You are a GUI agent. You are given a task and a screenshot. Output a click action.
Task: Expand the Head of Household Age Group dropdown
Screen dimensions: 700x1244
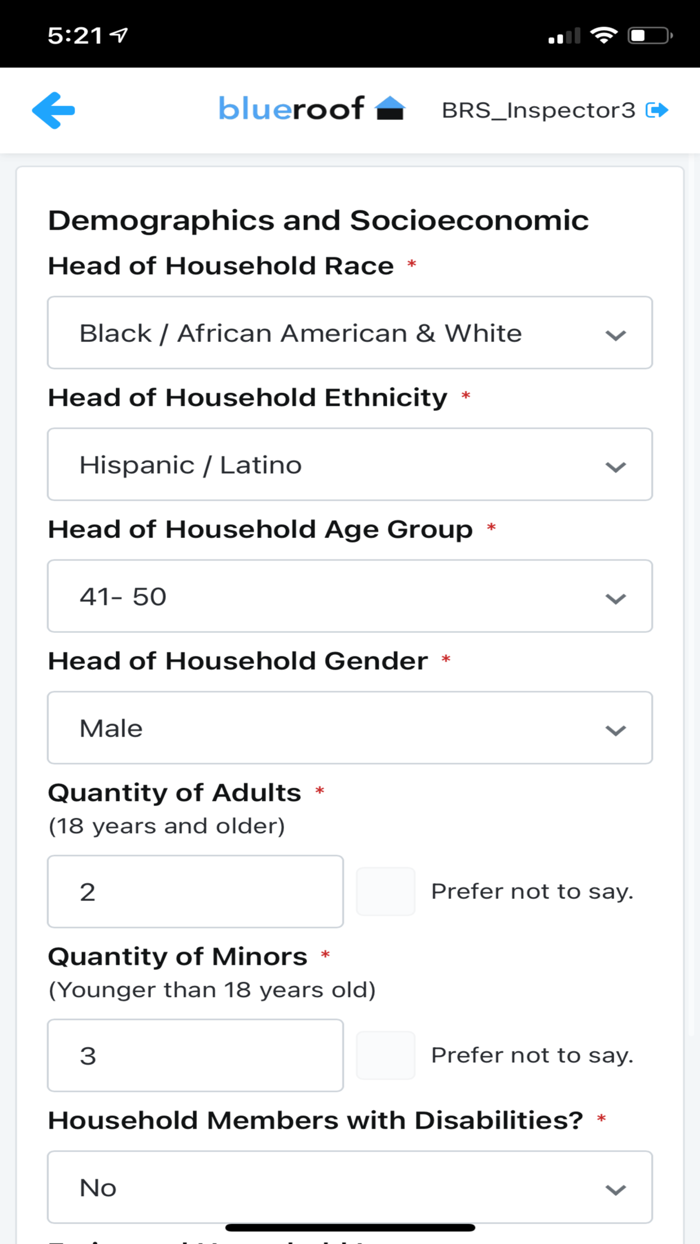350,597
